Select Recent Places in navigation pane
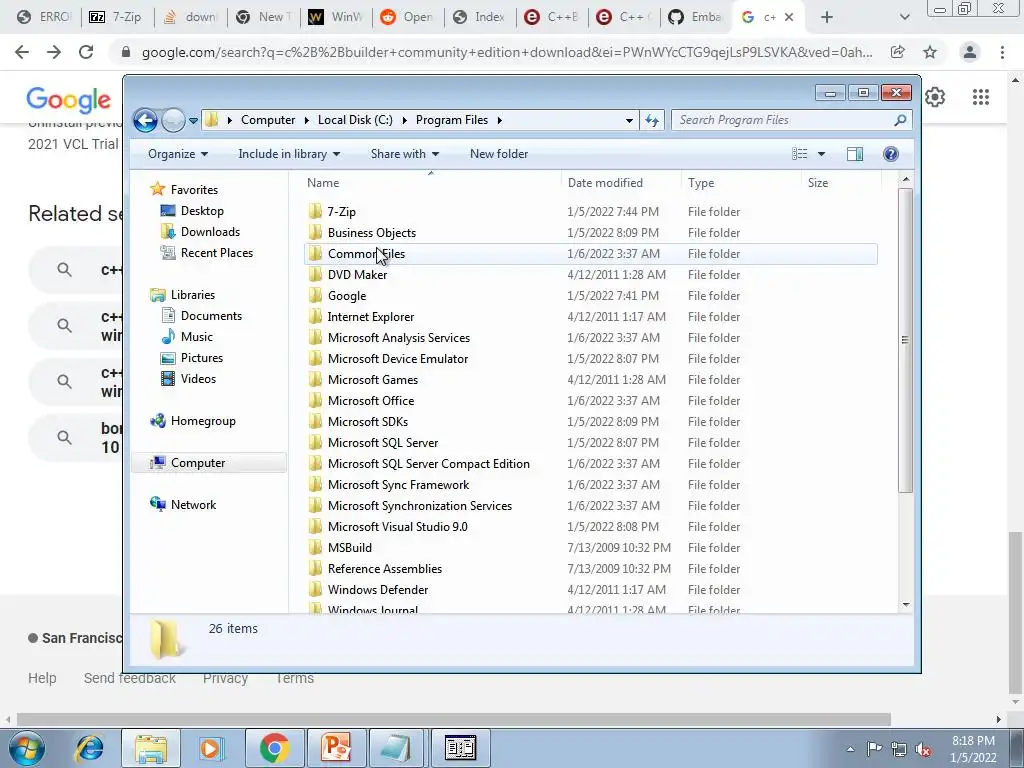 [216, 253]
